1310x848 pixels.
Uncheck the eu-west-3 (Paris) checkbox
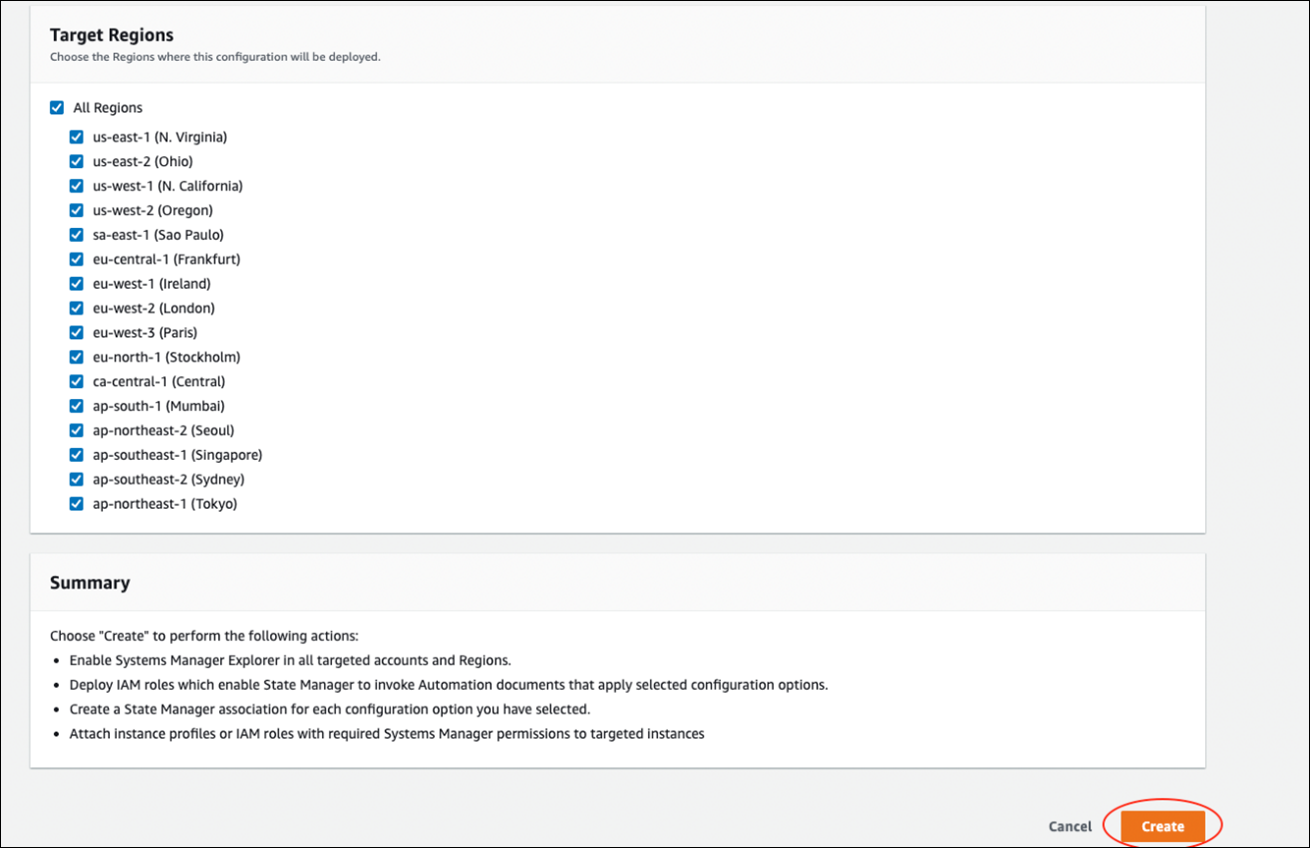tap(76, 333)
